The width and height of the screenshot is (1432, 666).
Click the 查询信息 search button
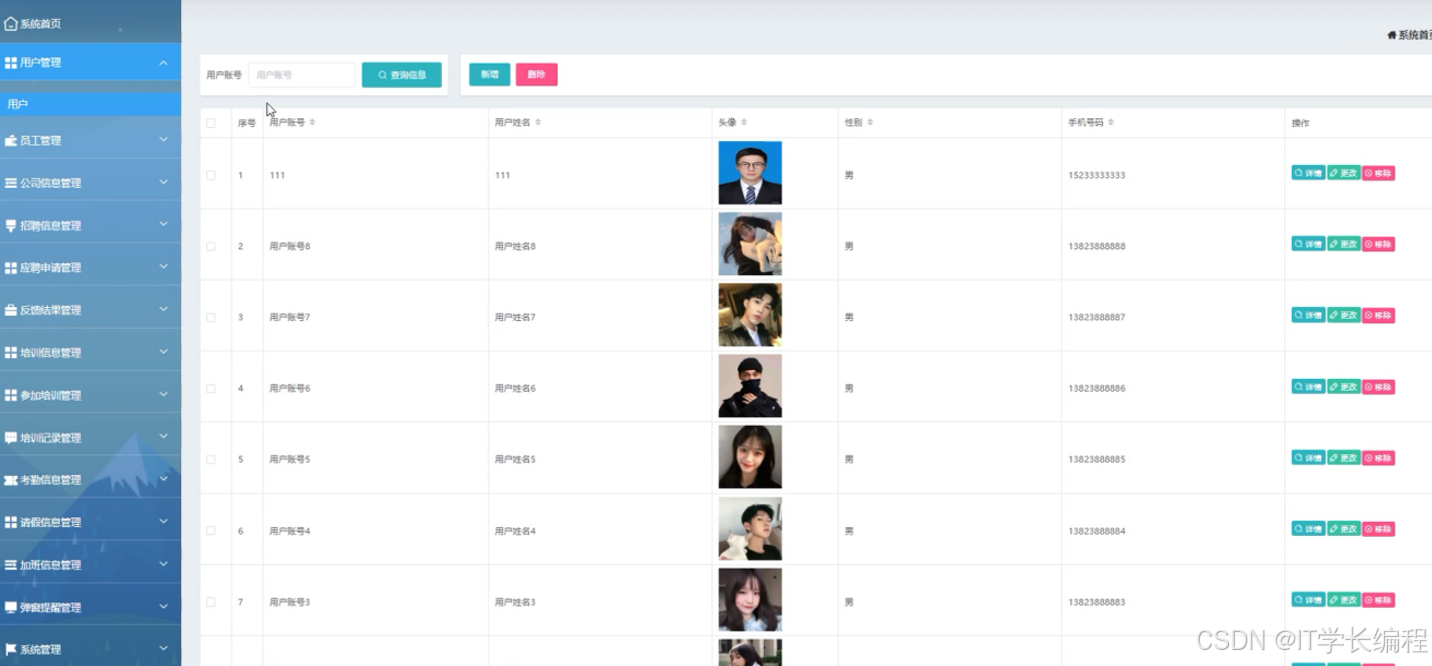coord(402,75)
